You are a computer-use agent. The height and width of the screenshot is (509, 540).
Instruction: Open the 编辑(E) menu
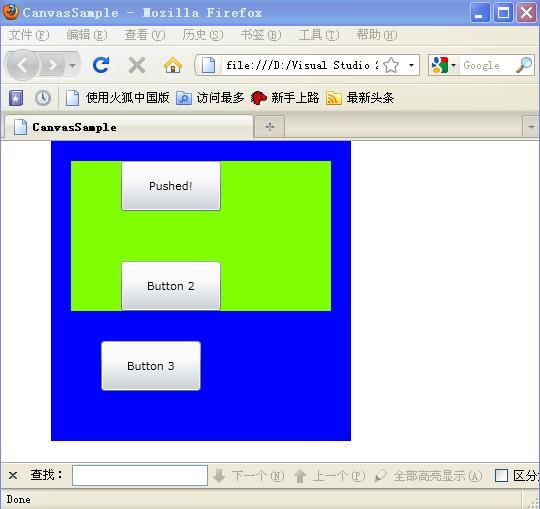tap(87, 35)
